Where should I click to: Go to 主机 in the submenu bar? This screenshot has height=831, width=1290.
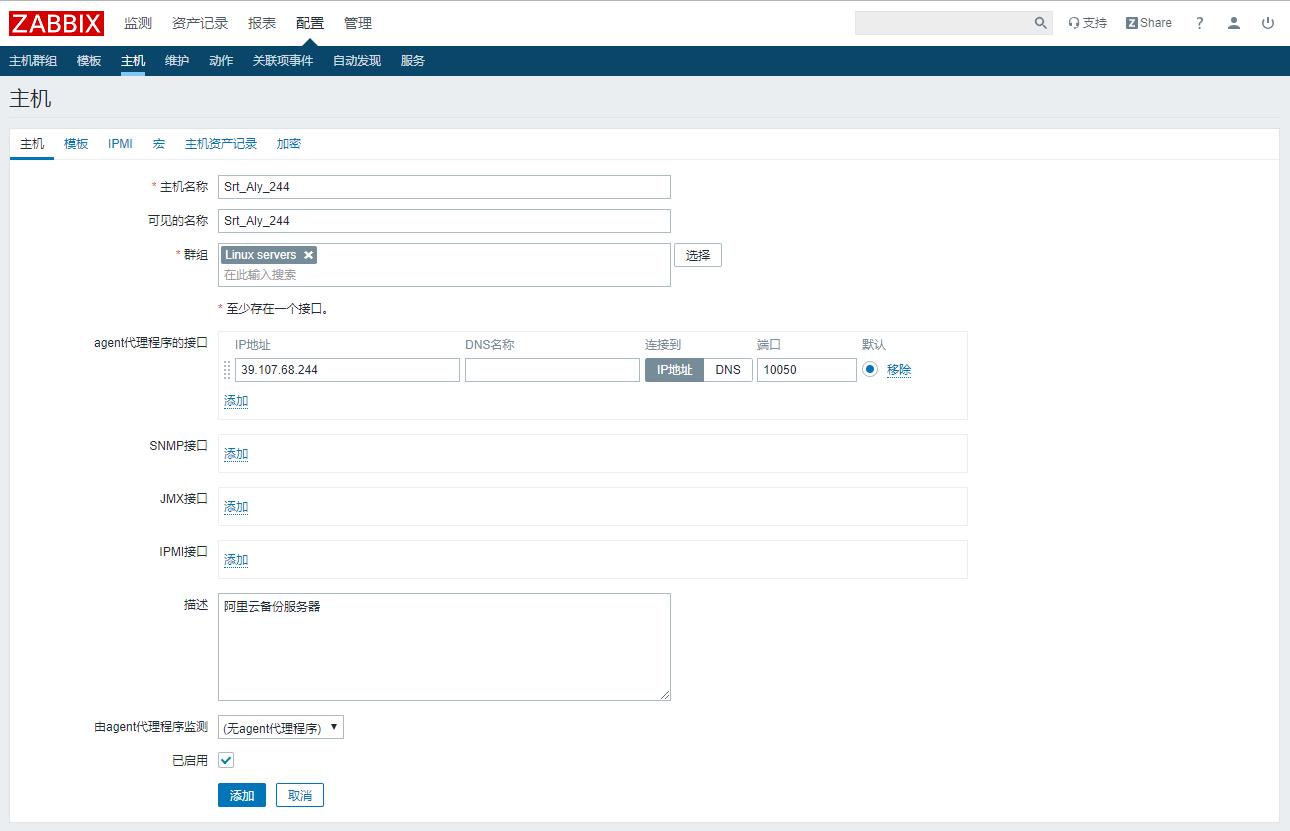pyautogui.click(x=133, y=61)
